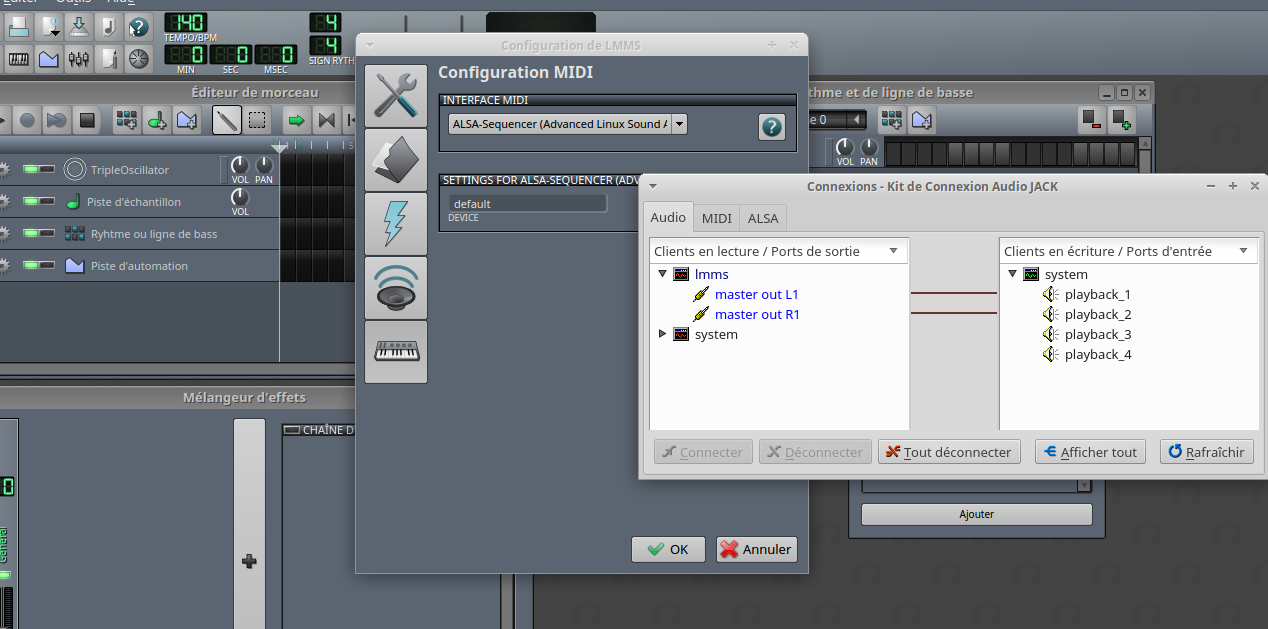Click the TripleOscillator instrument icon
The width and height of the screenshot is (1268, 629).
click(x=75, y=169)
